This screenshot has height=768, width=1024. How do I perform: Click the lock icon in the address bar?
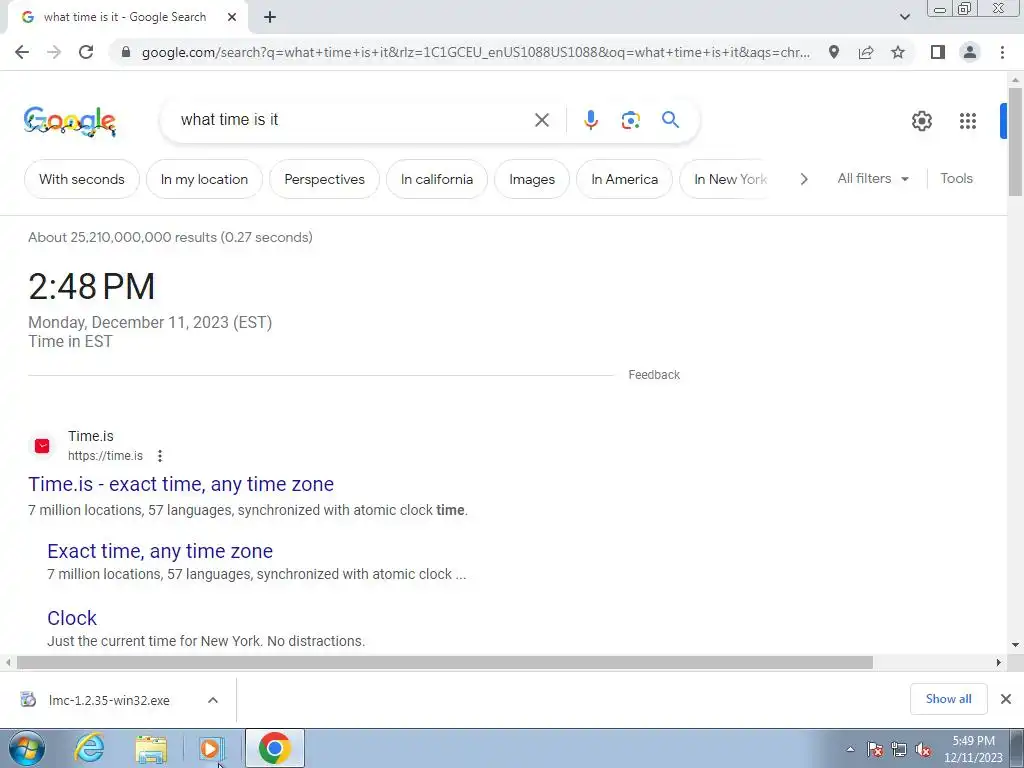click(x=126, y=52)
